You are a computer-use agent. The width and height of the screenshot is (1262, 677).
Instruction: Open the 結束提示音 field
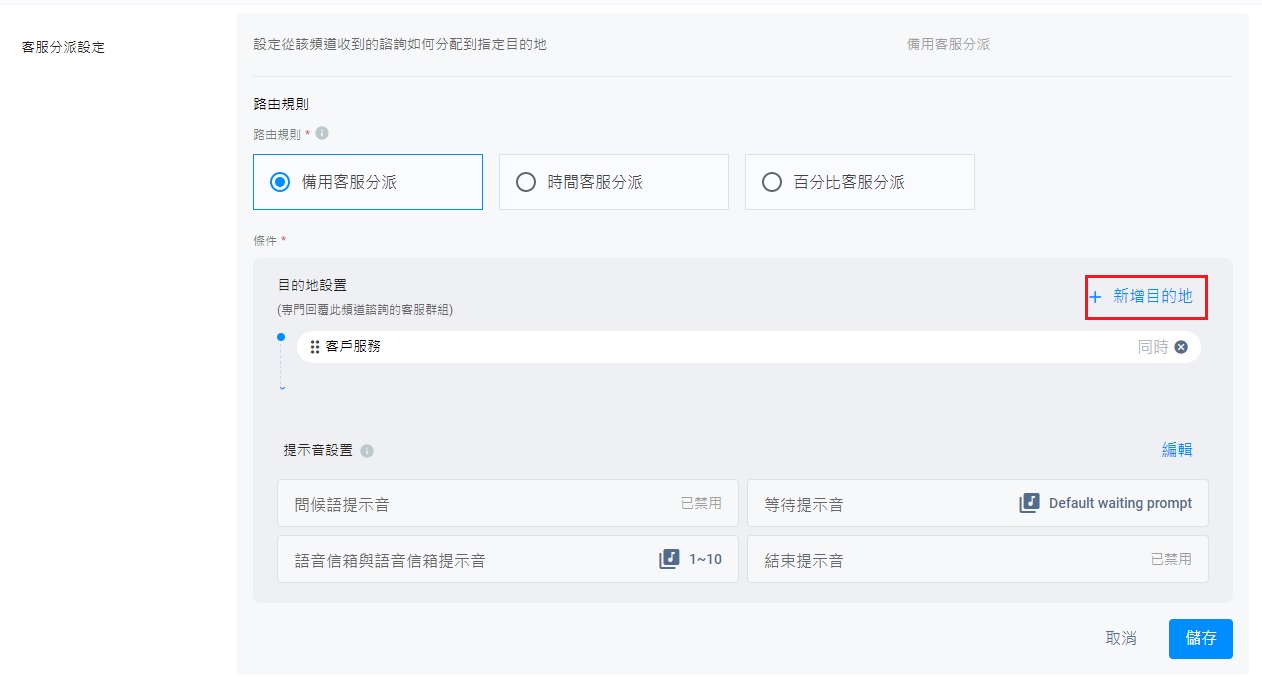[978, 559]
